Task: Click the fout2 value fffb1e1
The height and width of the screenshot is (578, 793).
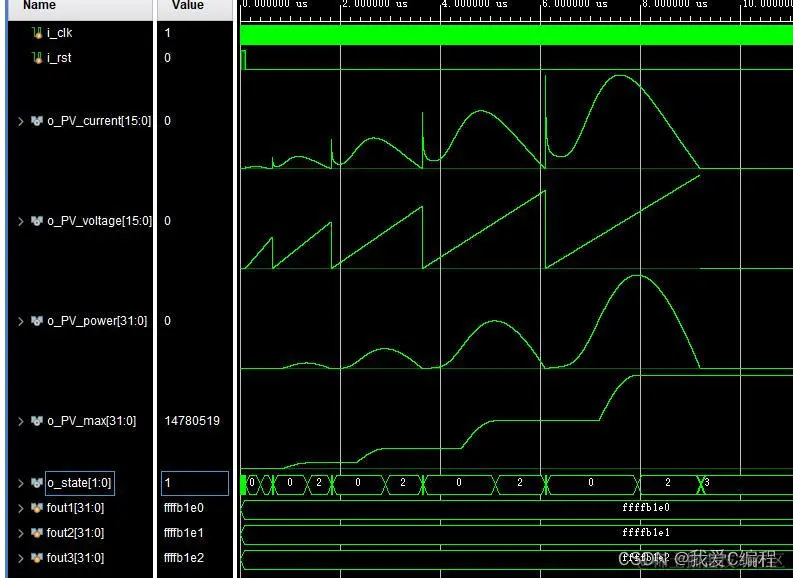Action: click(x=184, y=532)
